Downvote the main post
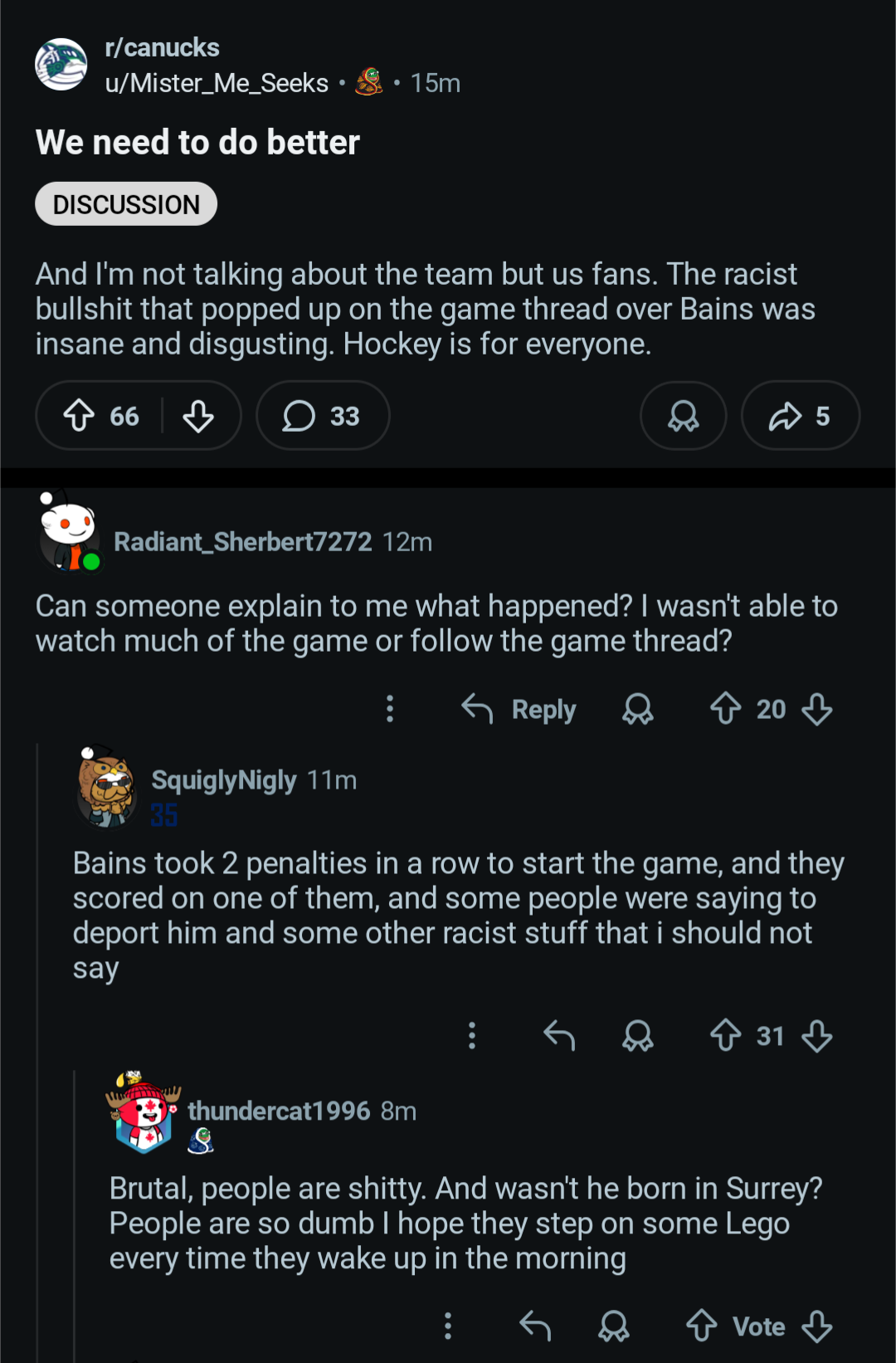This screenshot has height=1363, width=896. 198,416
